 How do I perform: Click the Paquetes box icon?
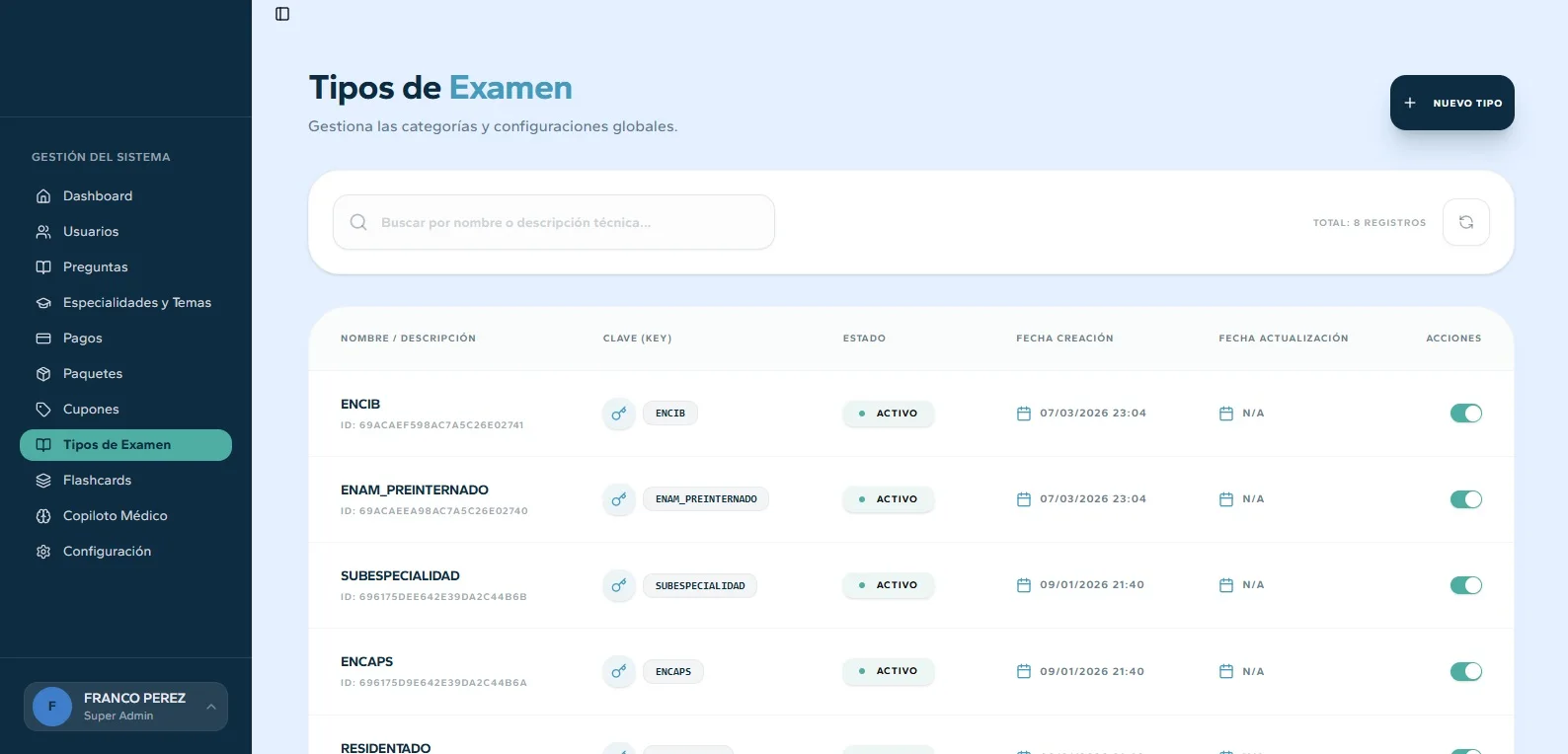(43, 373)
